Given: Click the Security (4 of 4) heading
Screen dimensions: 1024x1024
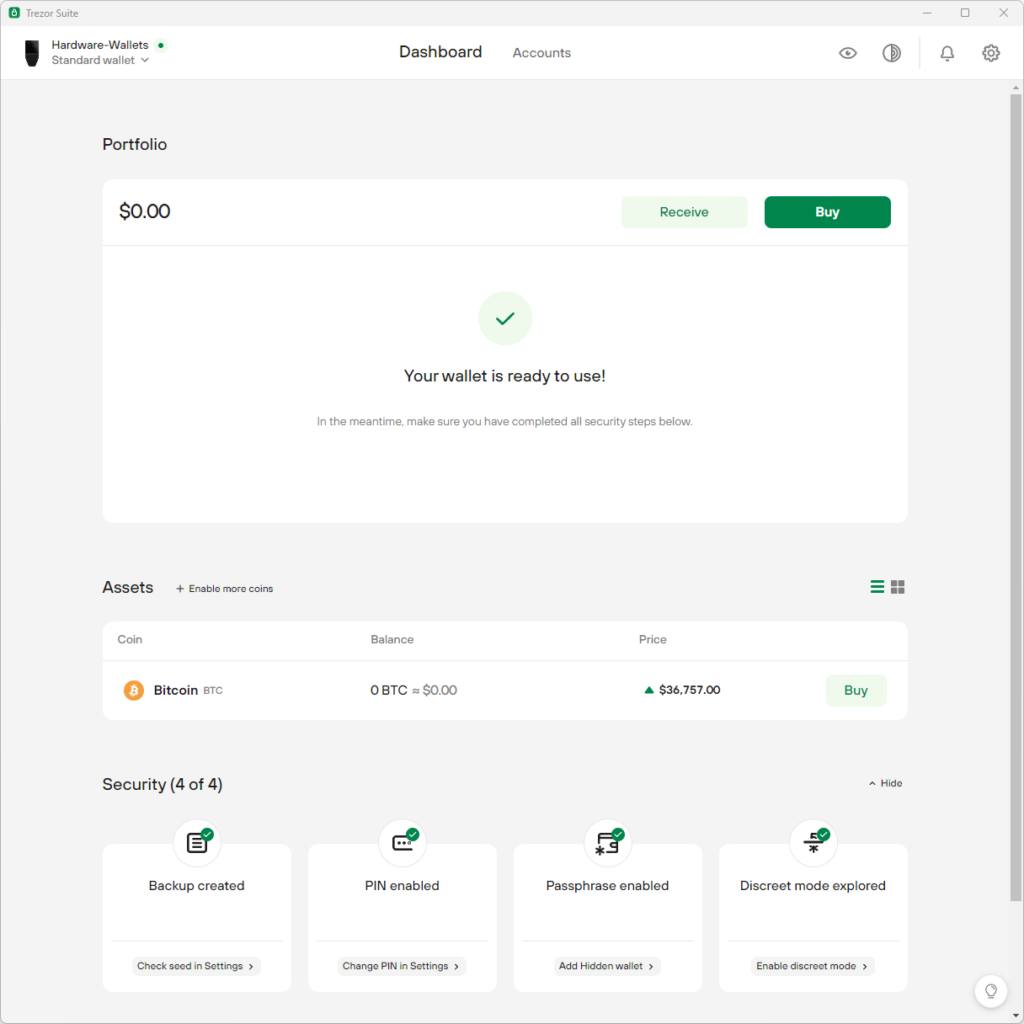Looking at the screenshot, I should [162, 784].
